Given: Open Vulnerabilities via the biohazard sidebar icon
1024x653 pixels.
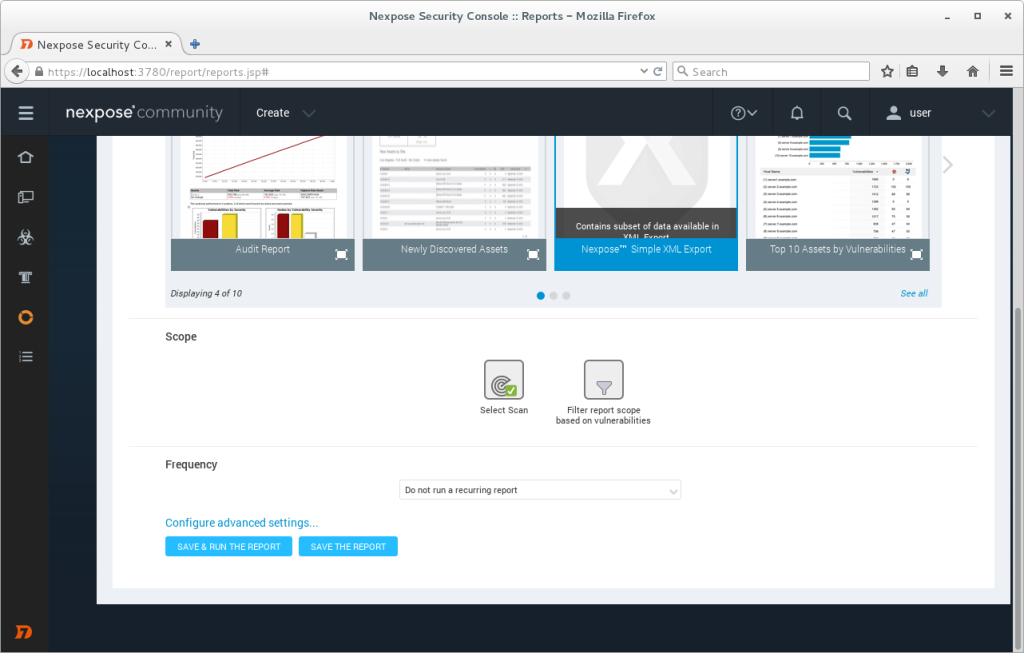Looking at the screenshot, I should pos(25,237).
